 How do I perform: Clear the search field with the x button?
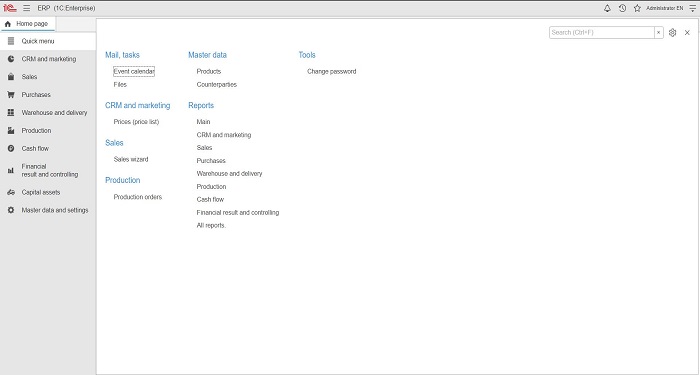[658, 33]
